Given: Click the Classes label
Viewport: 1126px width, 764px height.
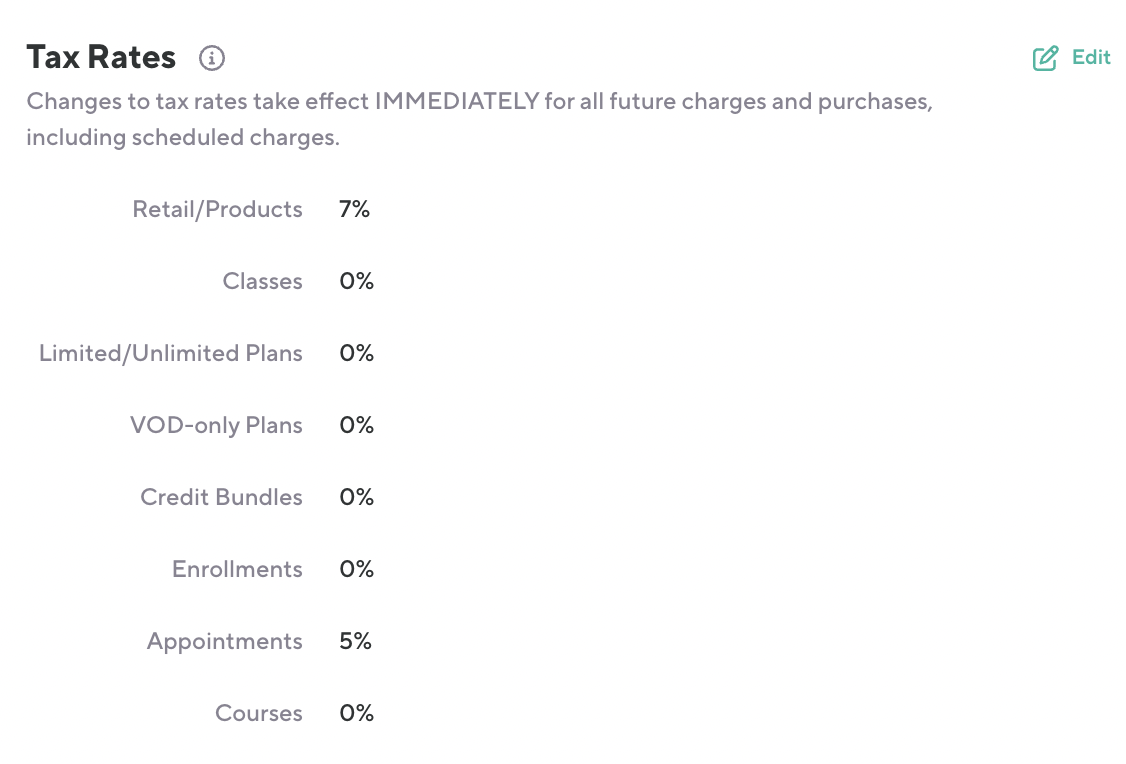Looking at the screenshot, I should point(262,281).
